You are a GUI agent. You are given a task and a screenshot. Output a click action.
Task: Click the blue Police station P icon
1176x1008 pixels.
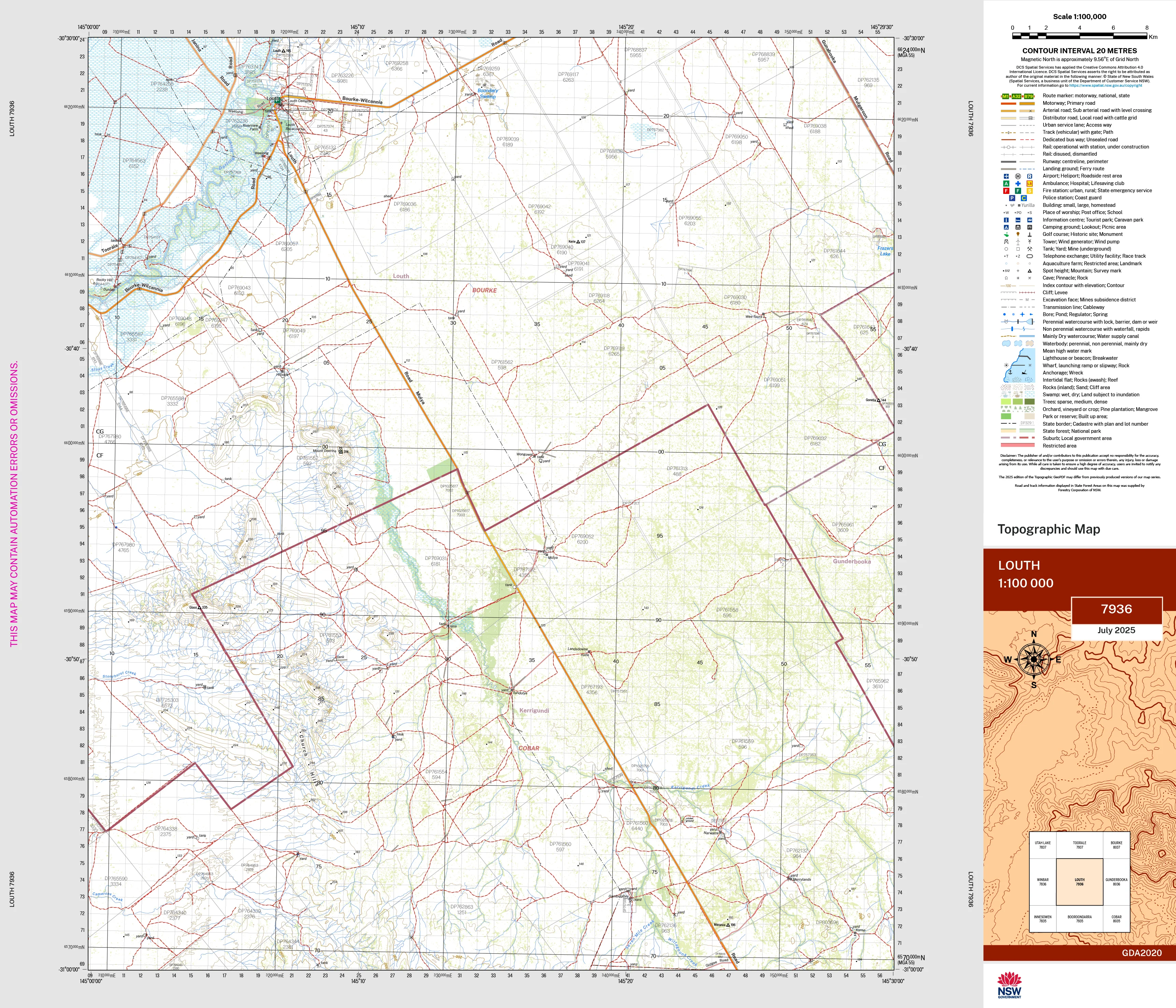1012,198
